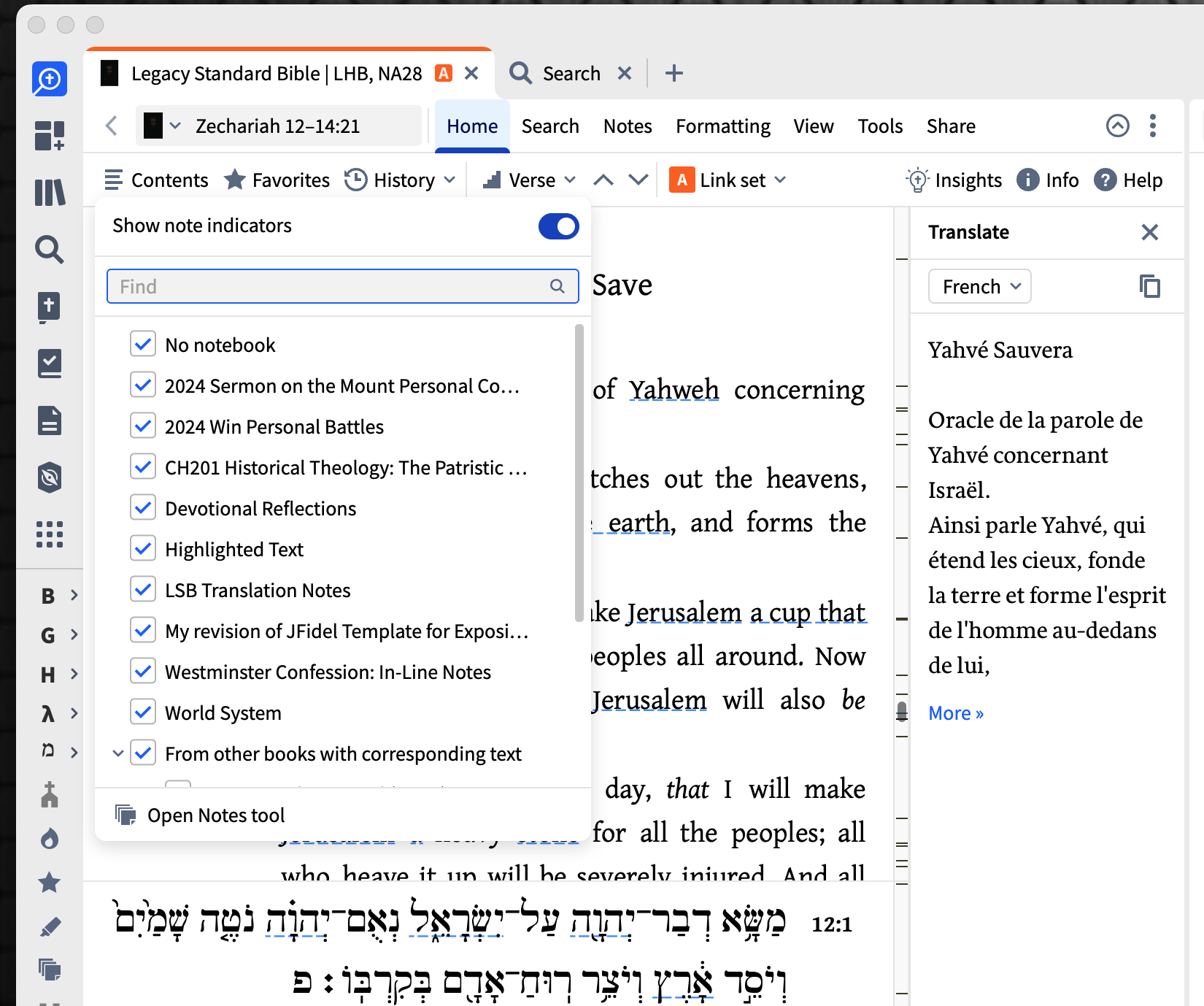
Task: Uncheck Westminster Confession In-Line Notes notebook
Action: 143,671
